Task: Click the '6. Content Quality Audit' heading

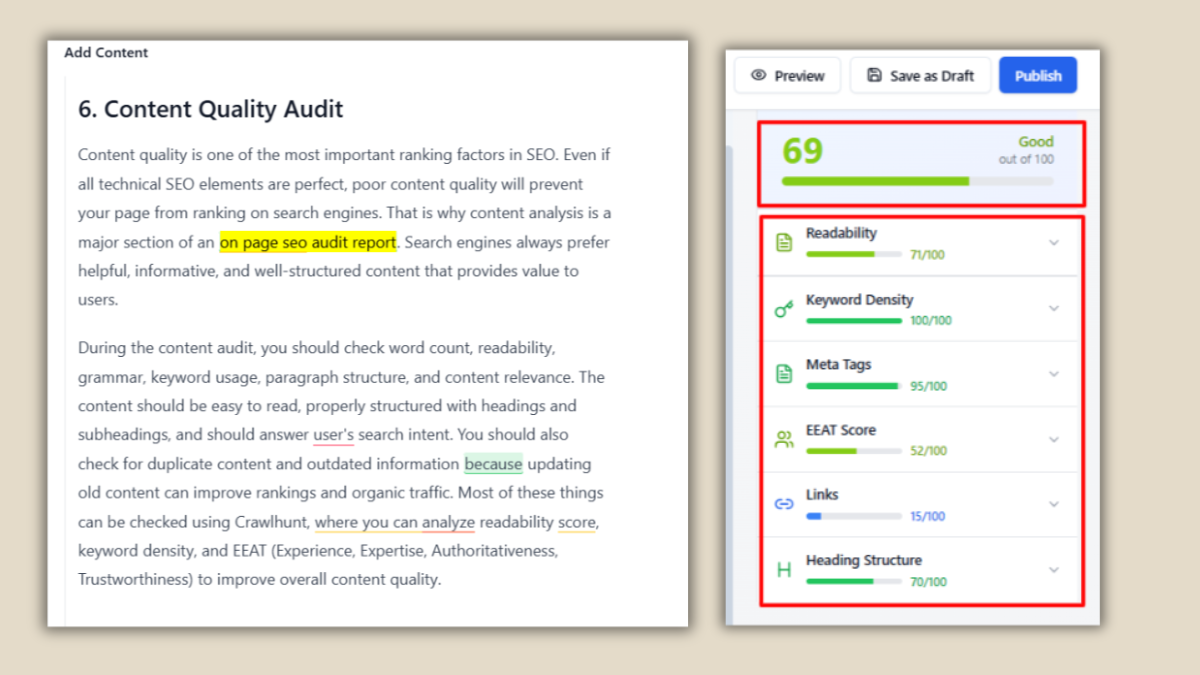Action: (x=211, y=109)
